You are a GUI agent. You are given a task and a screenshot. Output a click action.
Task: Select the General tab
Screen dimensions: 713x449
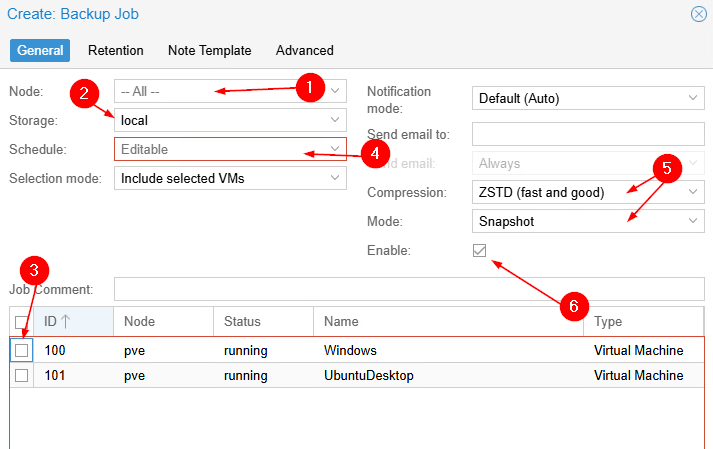click(x=40, y=50)
